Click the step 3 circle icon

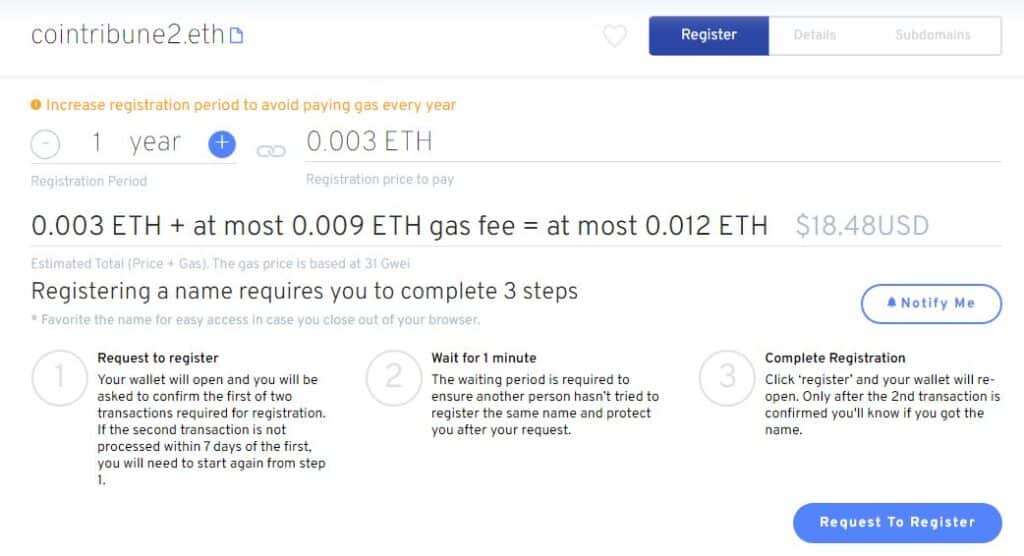[727, 378]
